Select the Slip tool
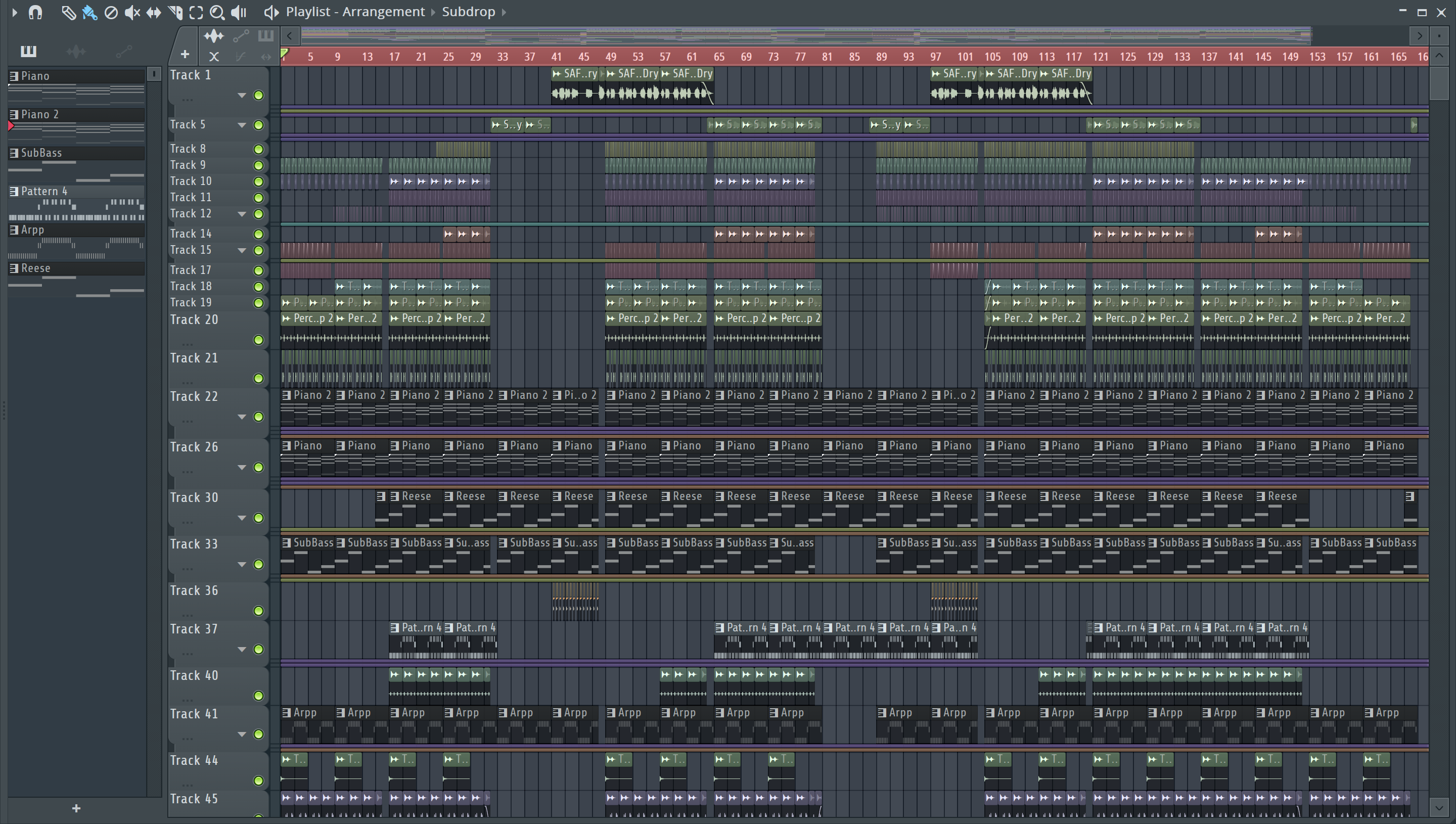Viewport: 1456px width, 824px height. 153,12
